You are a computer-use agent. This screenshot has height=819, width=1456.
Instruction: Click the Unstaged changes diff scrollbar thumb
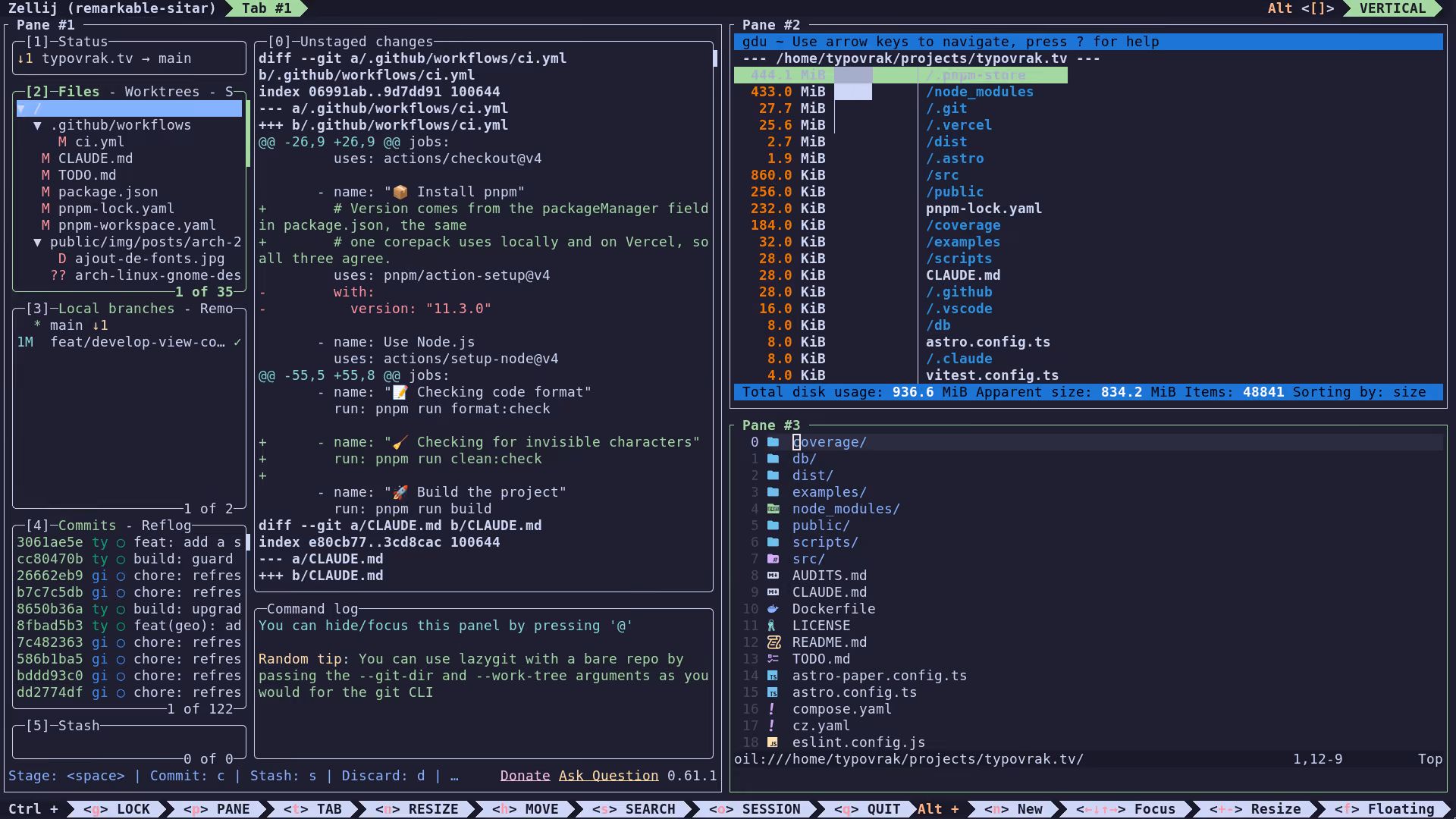714,58
